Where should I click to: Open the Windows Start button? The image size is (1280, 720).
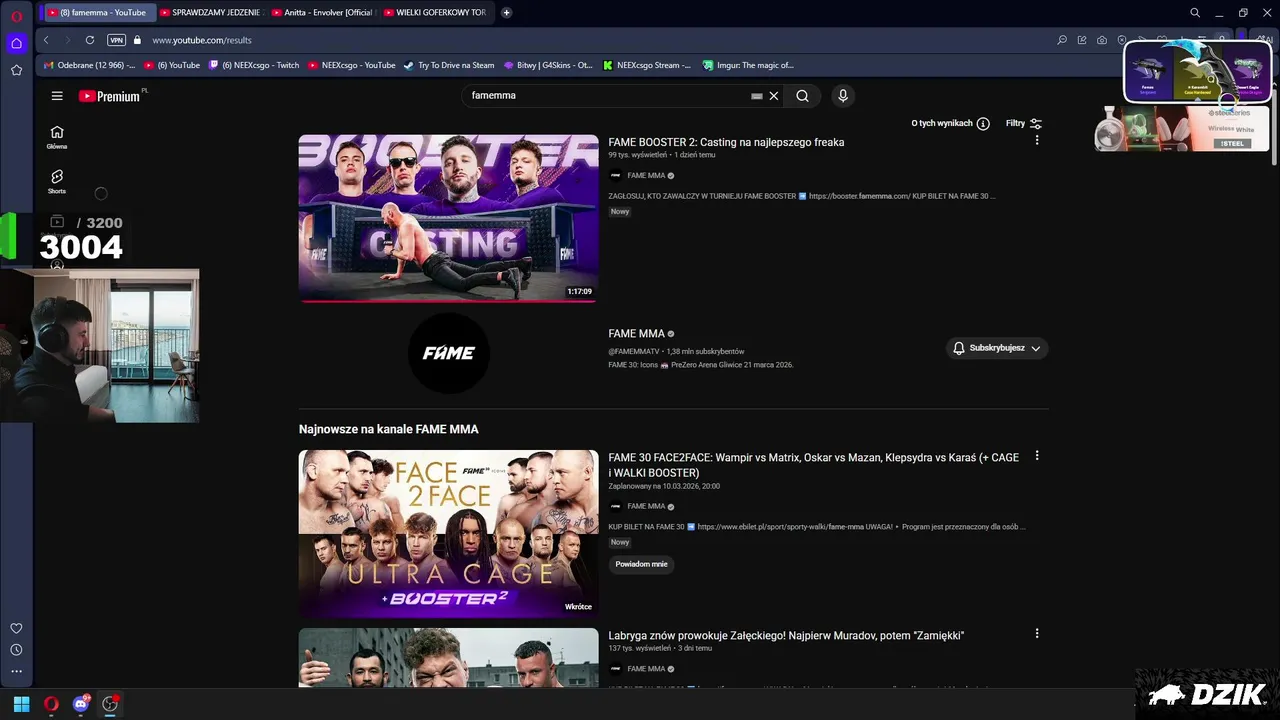21,704
